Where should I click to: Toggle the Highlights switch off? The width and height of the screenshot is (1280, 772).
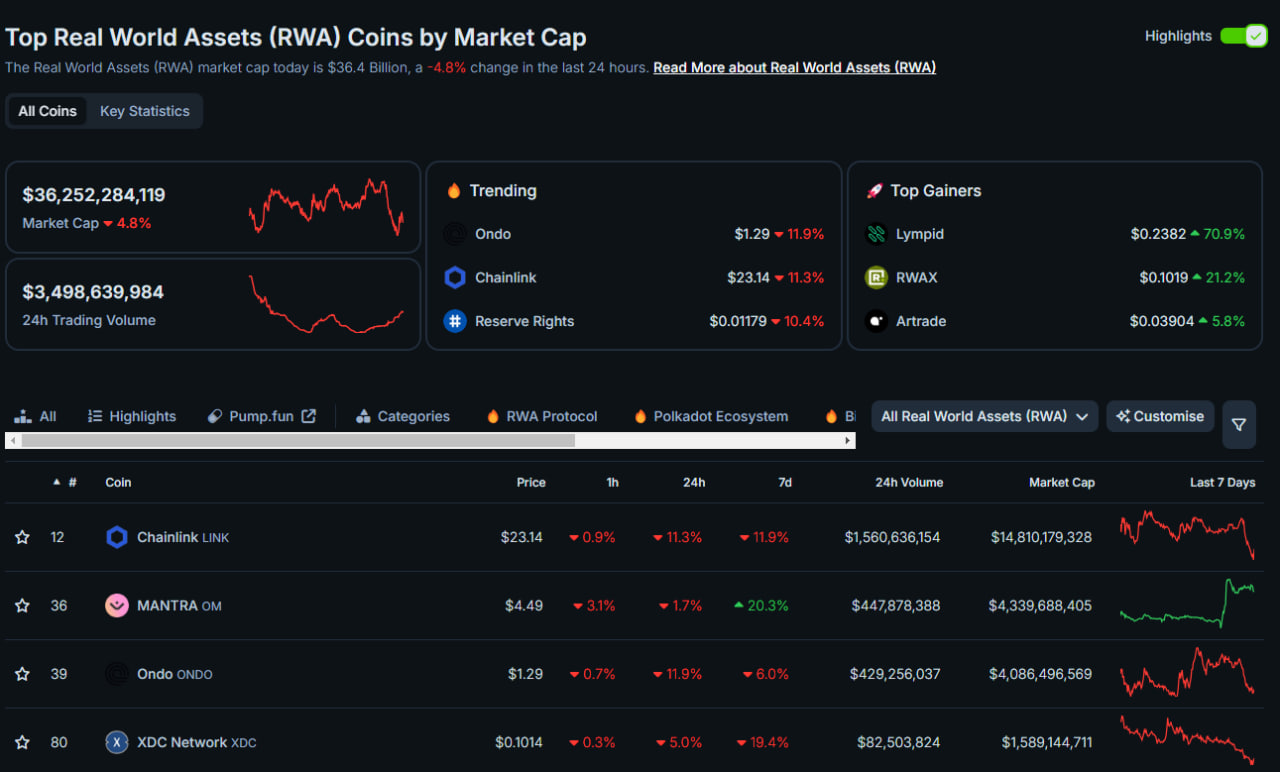(1243, 36)
